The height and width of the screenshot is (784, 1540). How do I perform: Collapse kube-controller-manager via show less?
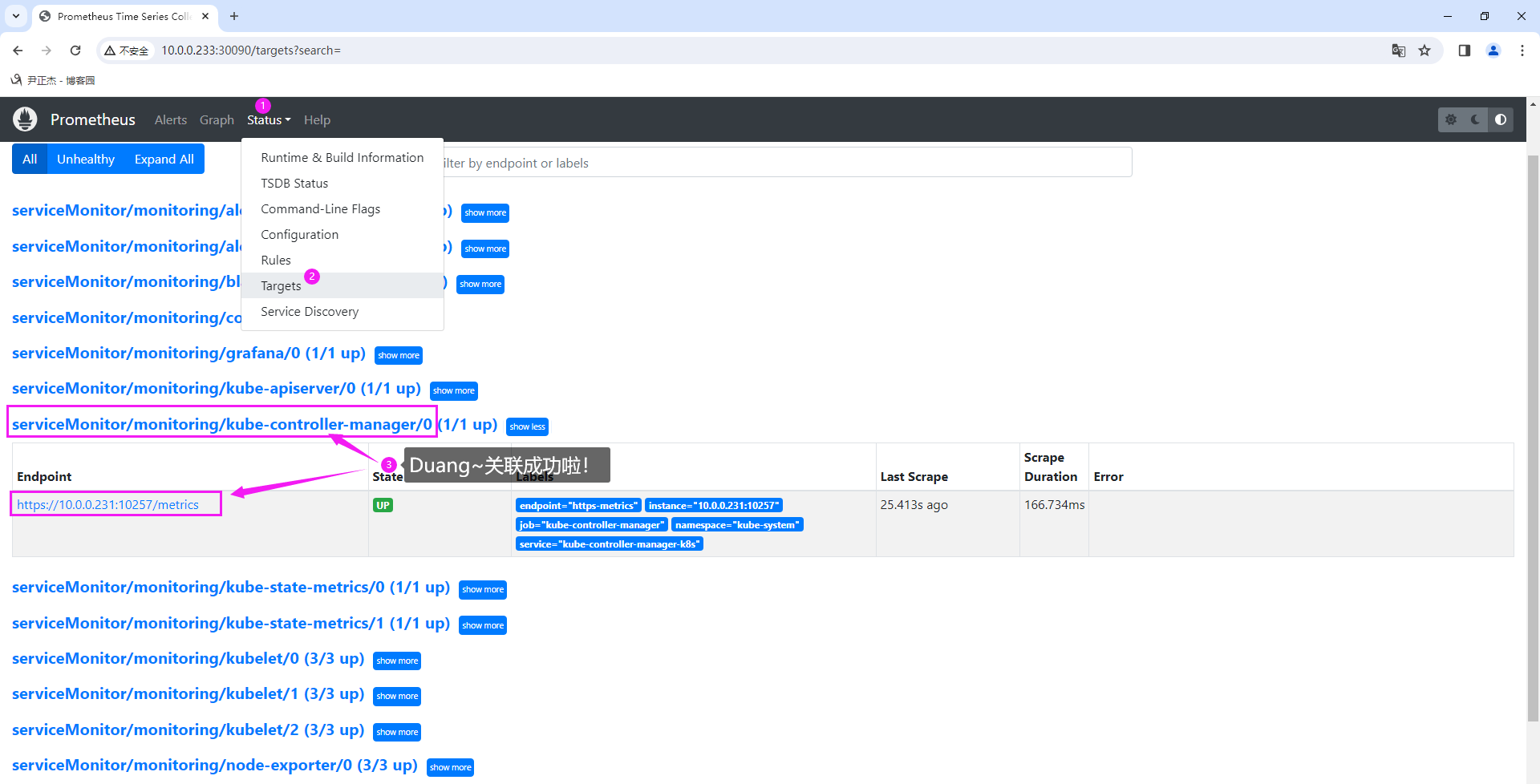point(527,426)
